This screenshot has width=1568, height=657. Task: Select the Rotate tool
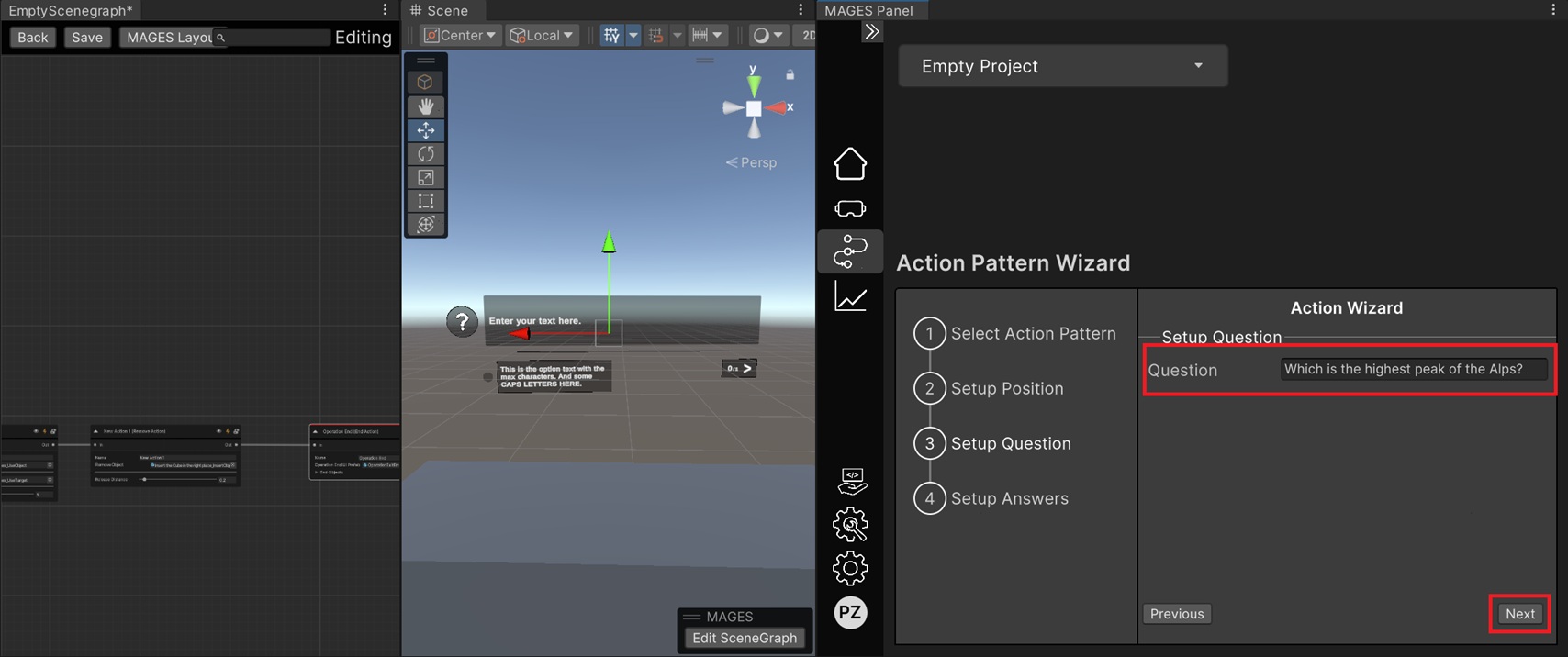[x=426, y=154]
